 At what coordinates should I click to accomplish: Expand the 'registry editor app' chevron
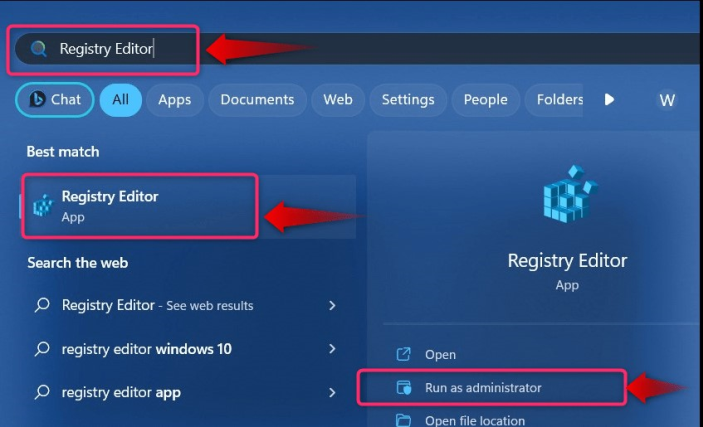[x=332, y=392]
